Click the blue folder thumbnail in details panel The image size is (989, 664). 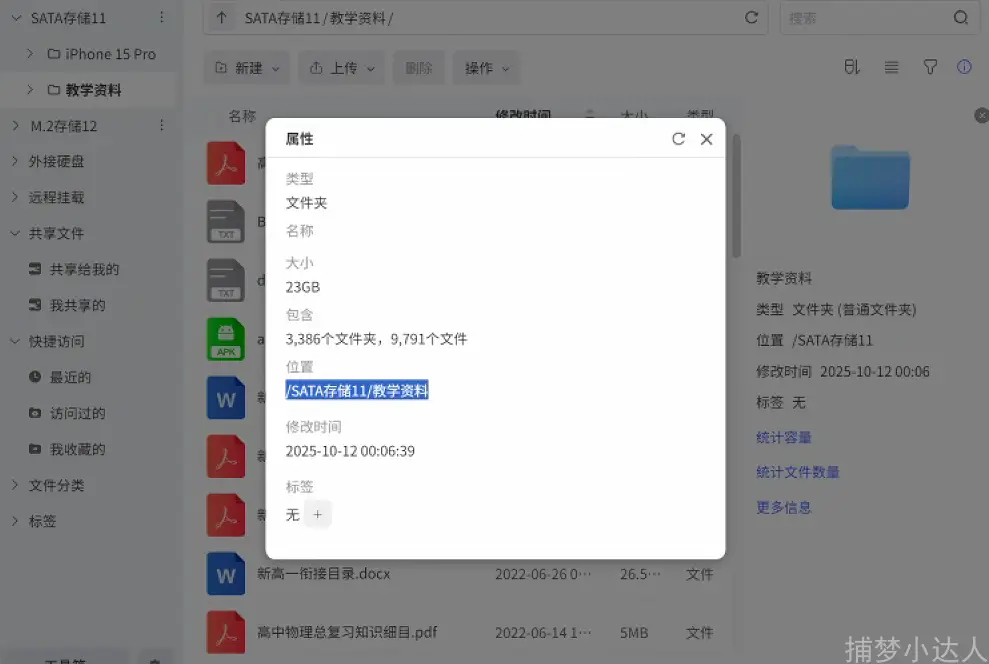tap(869, 177)
